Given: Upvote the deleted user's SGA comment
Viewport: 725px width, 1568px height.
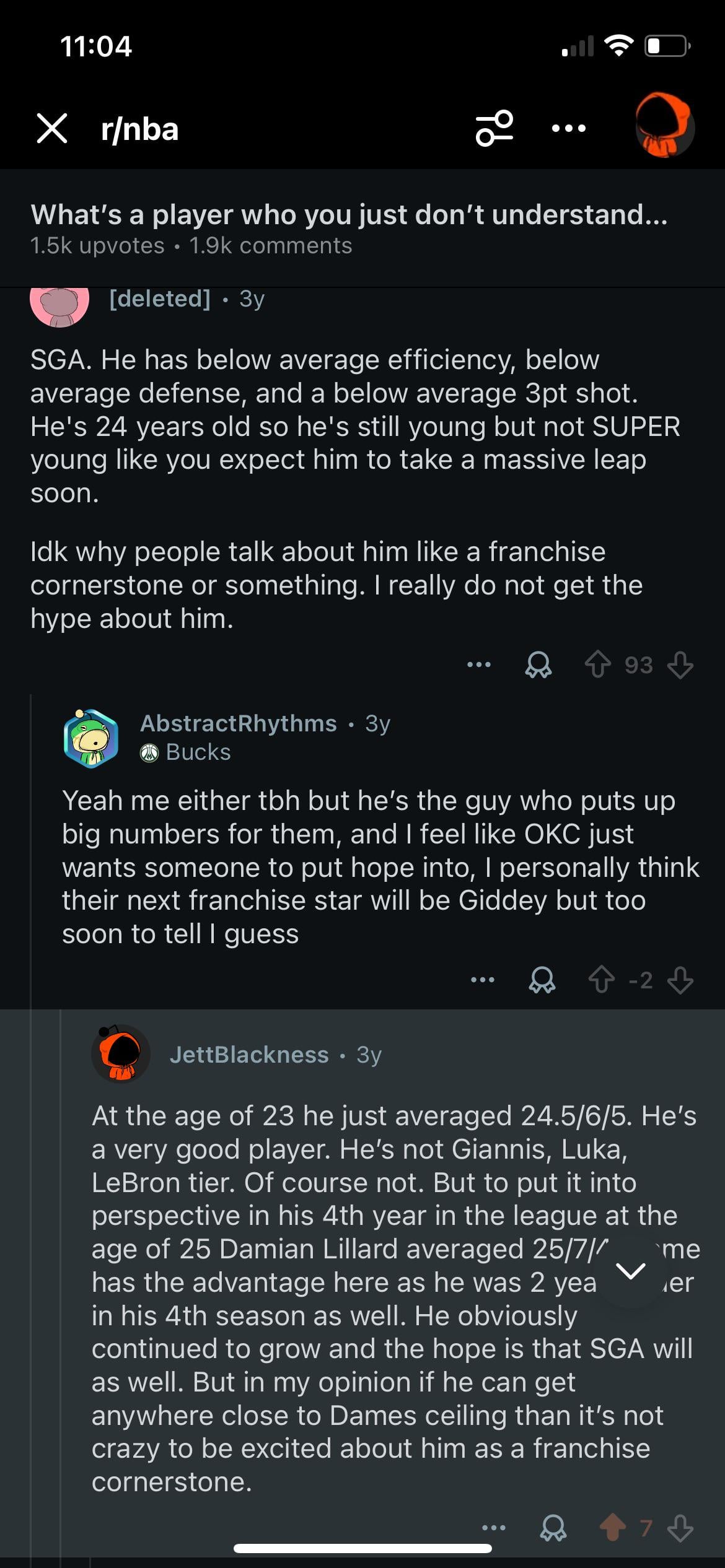Looking at the screenshot, I should coord(597,665).
